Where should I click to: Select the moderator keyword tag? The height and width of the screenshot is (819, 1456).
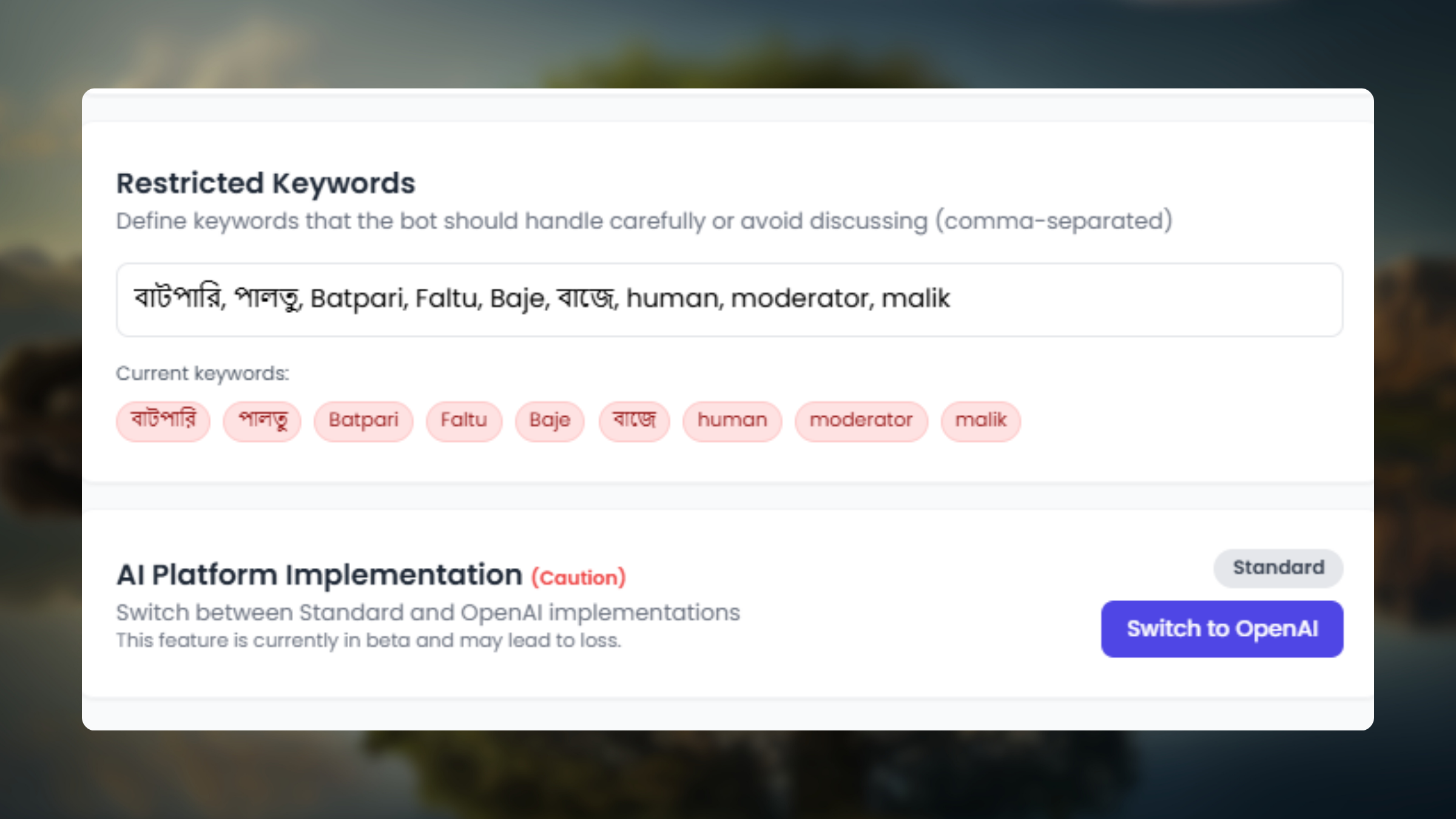pyautogui.click(x=861, y=420)
